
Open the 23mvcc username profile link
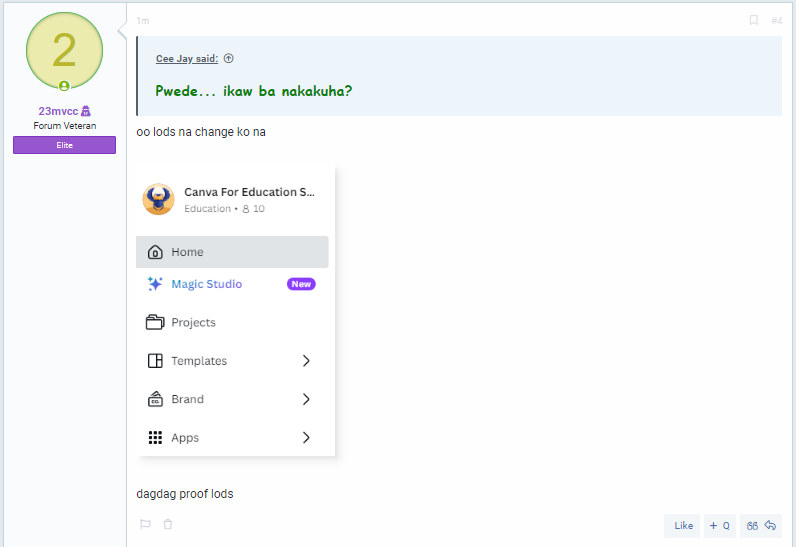coord(58,111)
